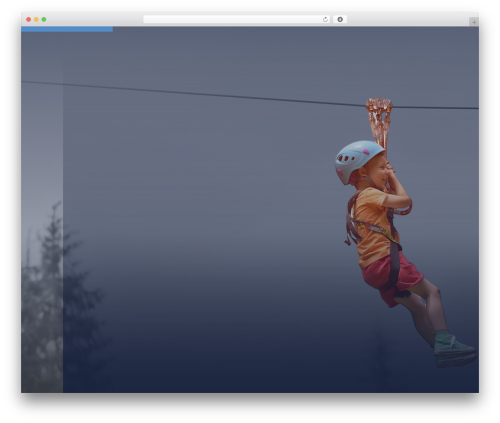Reload the page using the refresh icon
The width and height of the screenshot is (500, 423).
[x=325, y=19]
